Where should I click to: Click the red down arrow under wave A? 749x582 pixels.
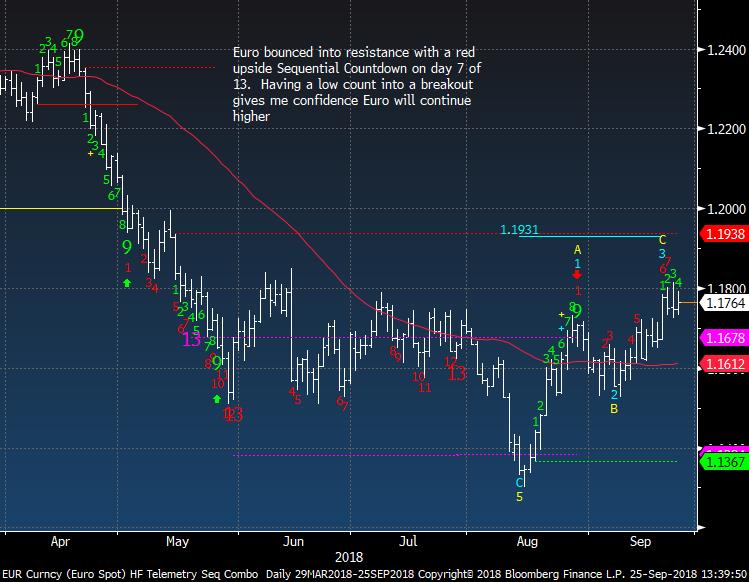click(577, 273)
